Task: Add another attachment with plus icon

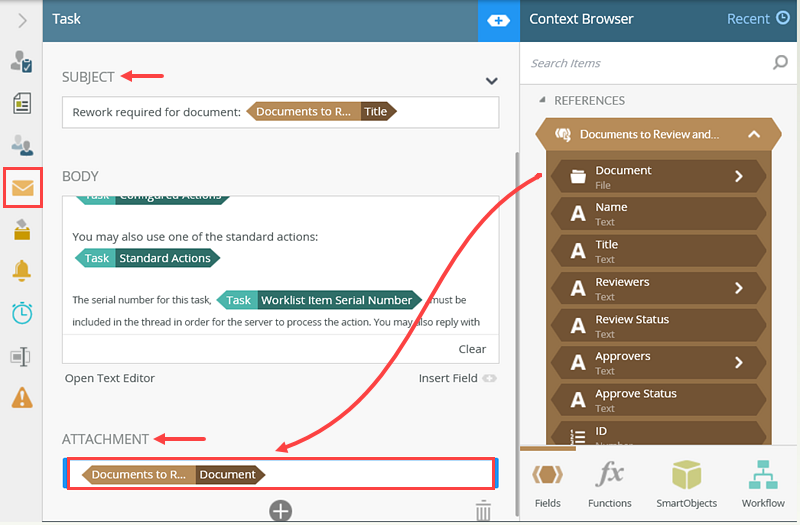Action: coord(281,511)
